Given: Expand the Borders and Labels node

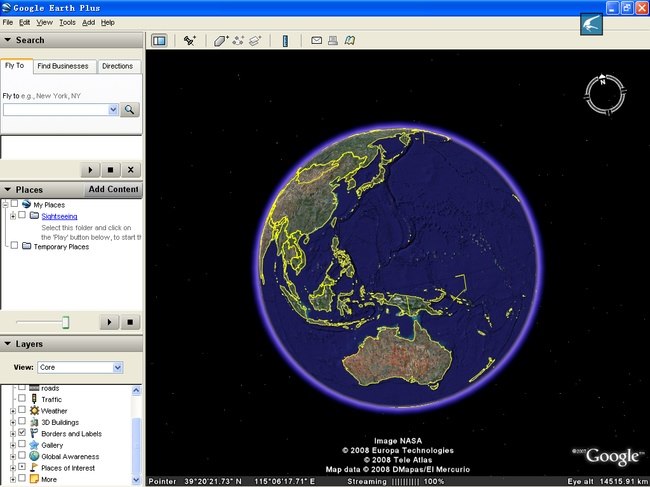Looking at the screenshot, I should tap(13, 434).
